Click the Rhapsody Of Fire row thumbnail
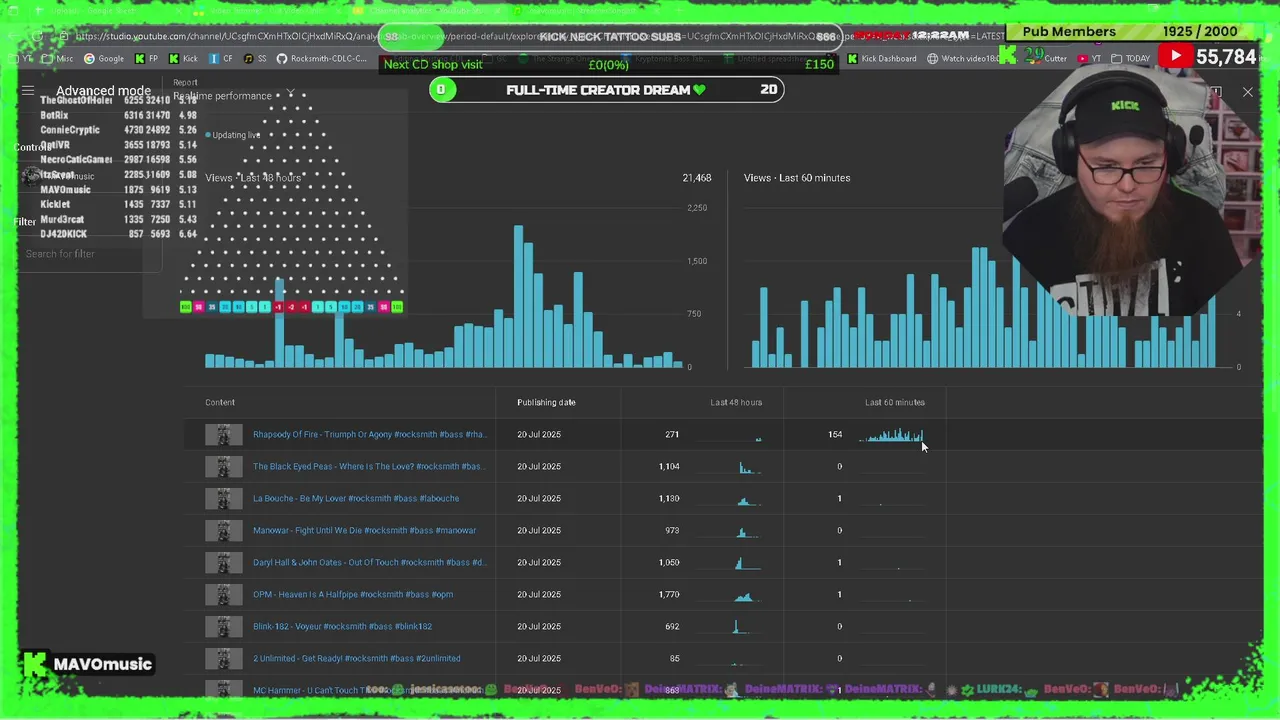 [x=223, y=434]
